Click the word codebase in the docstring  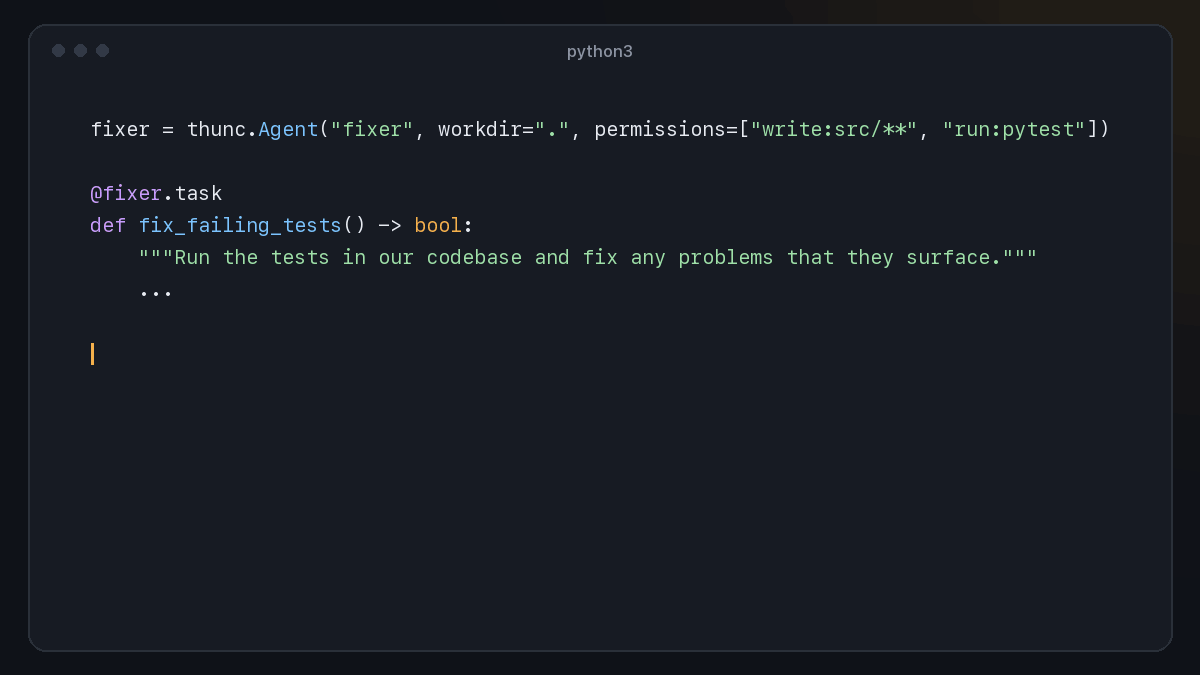474,257
